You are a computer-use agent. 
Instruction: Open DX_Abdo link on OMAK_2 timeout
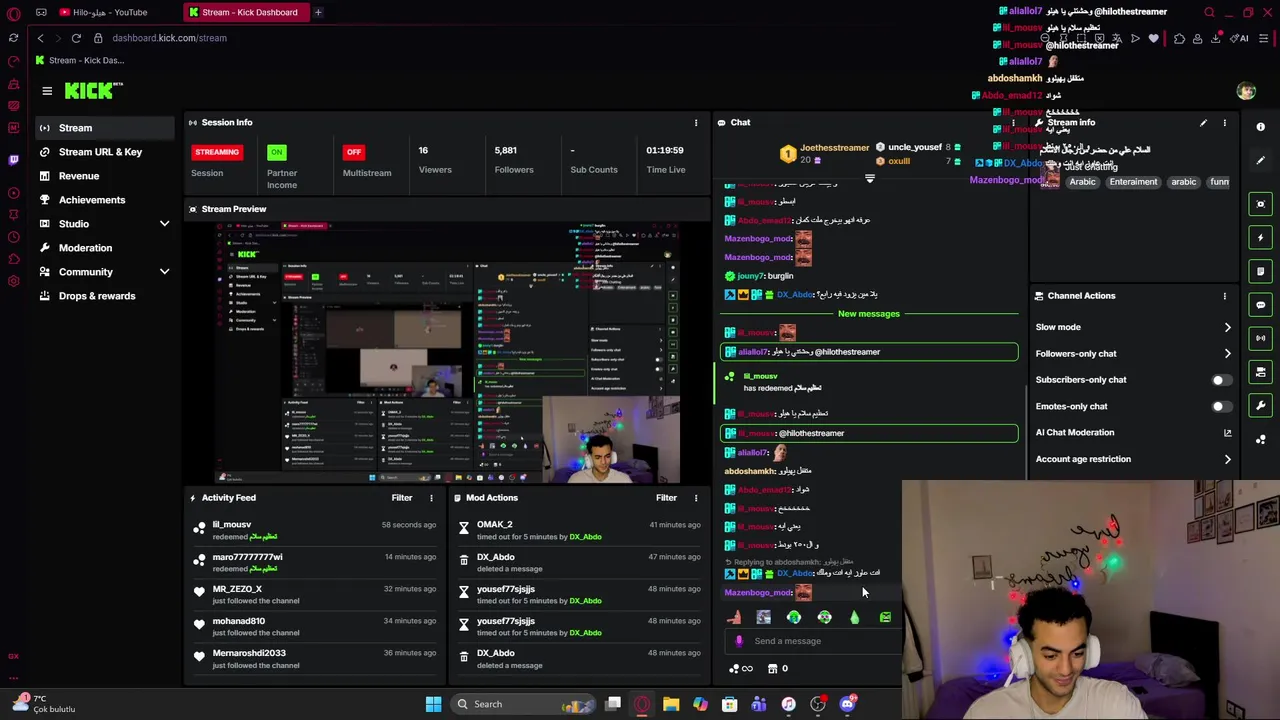click(585, 537)
